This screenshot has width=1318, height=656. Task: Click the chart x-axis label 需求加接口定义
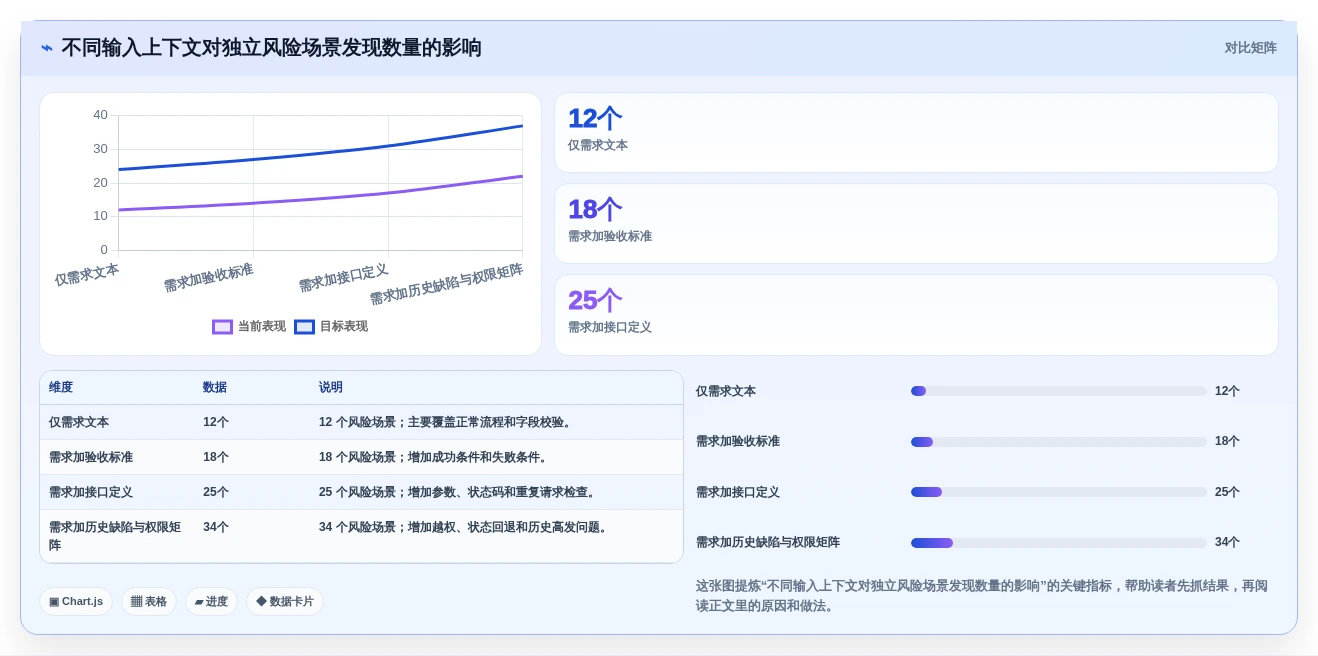pos(343,277)
